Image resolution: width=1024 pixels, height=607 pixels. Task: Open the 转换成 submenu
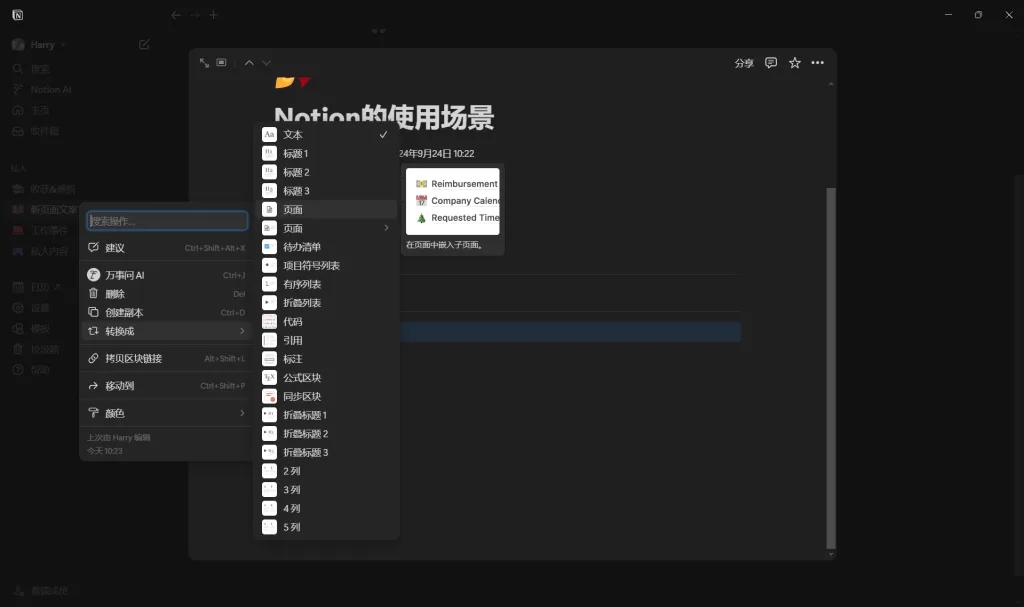point(167,331)
